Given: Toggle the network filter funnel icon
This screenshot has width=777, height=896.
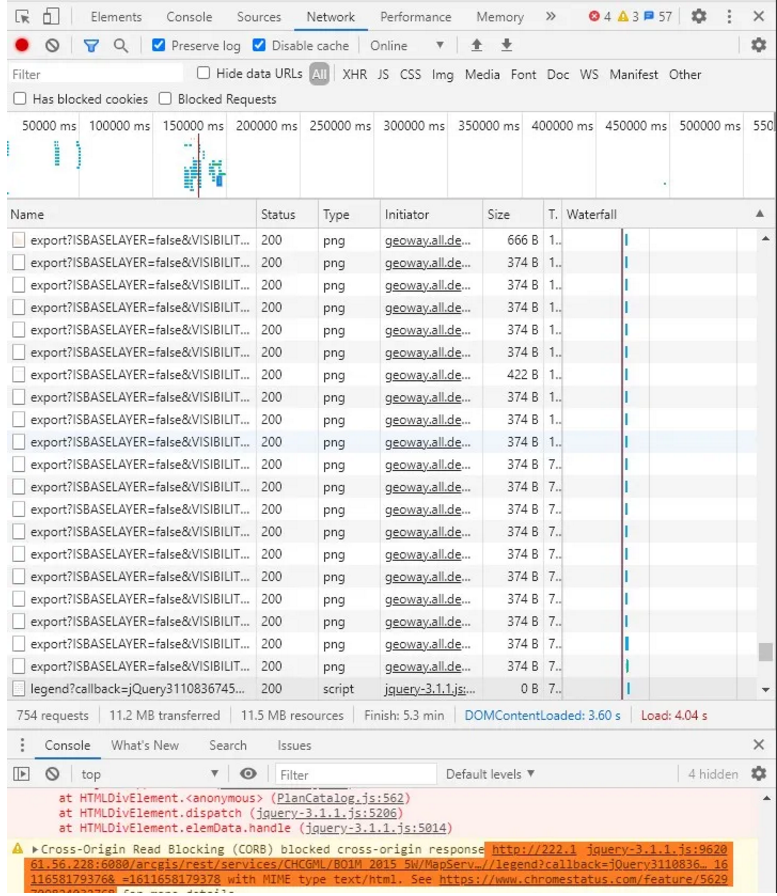Looking at the screenshot, I should tap(91, 46).
